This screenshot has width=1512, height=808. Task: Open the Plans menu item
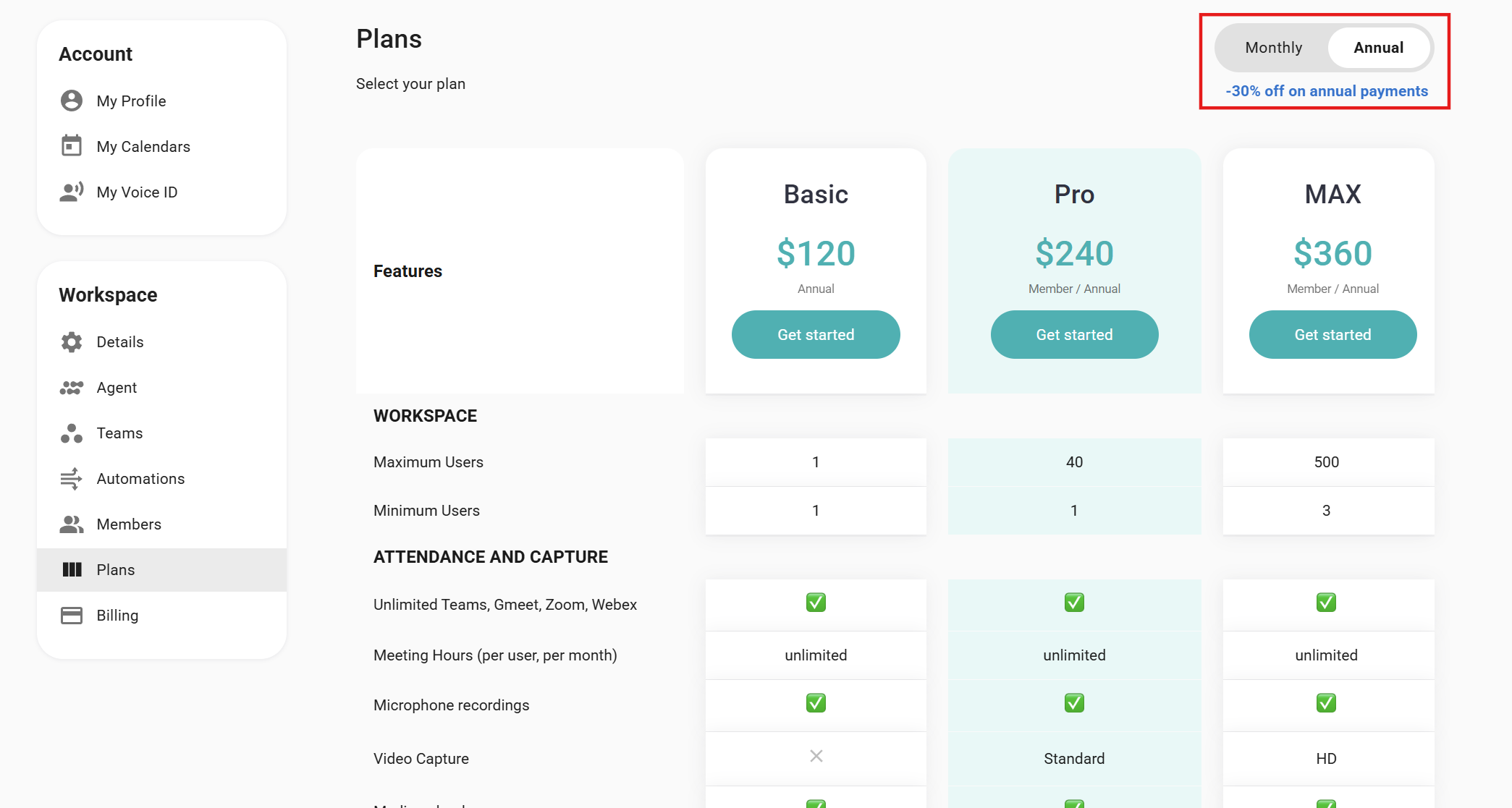(x=116, y=570)
